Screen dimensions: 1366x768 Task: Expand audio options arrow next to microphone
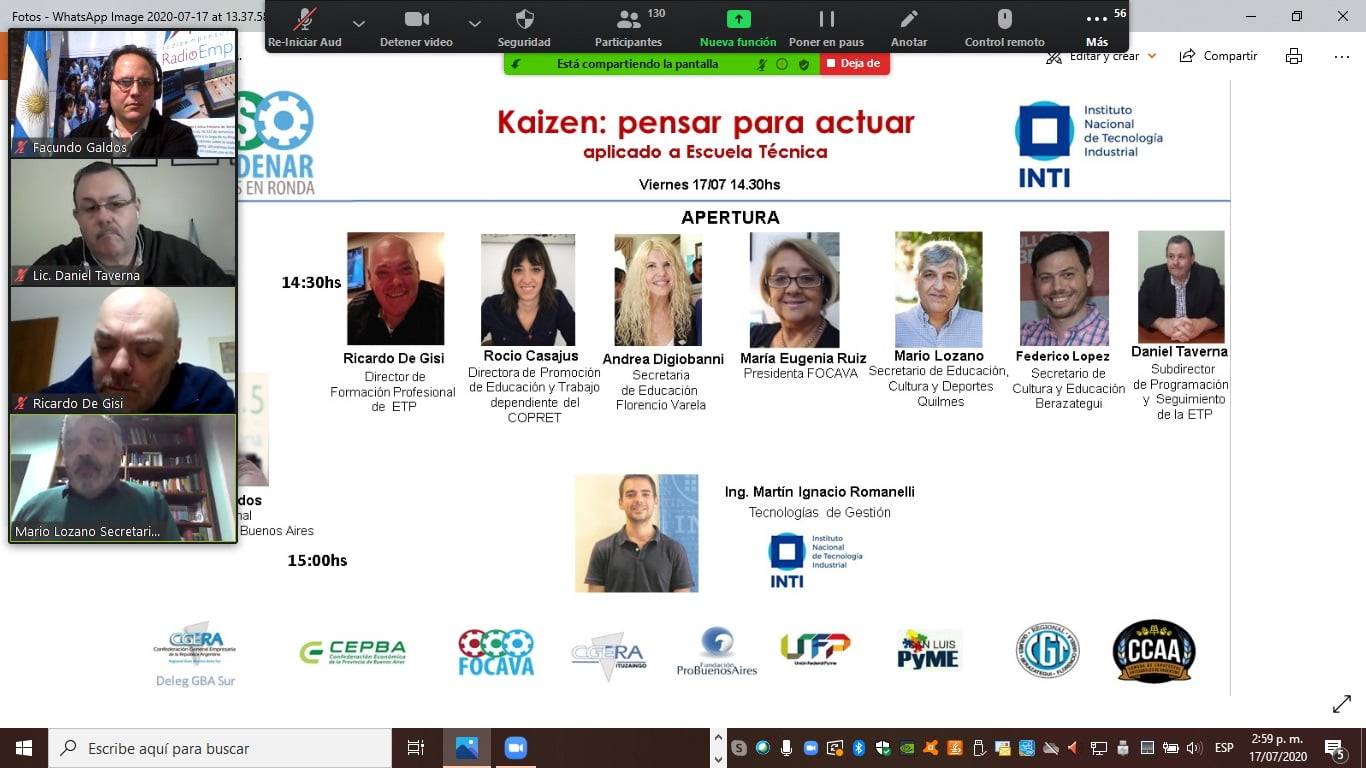tap(359, 23)
